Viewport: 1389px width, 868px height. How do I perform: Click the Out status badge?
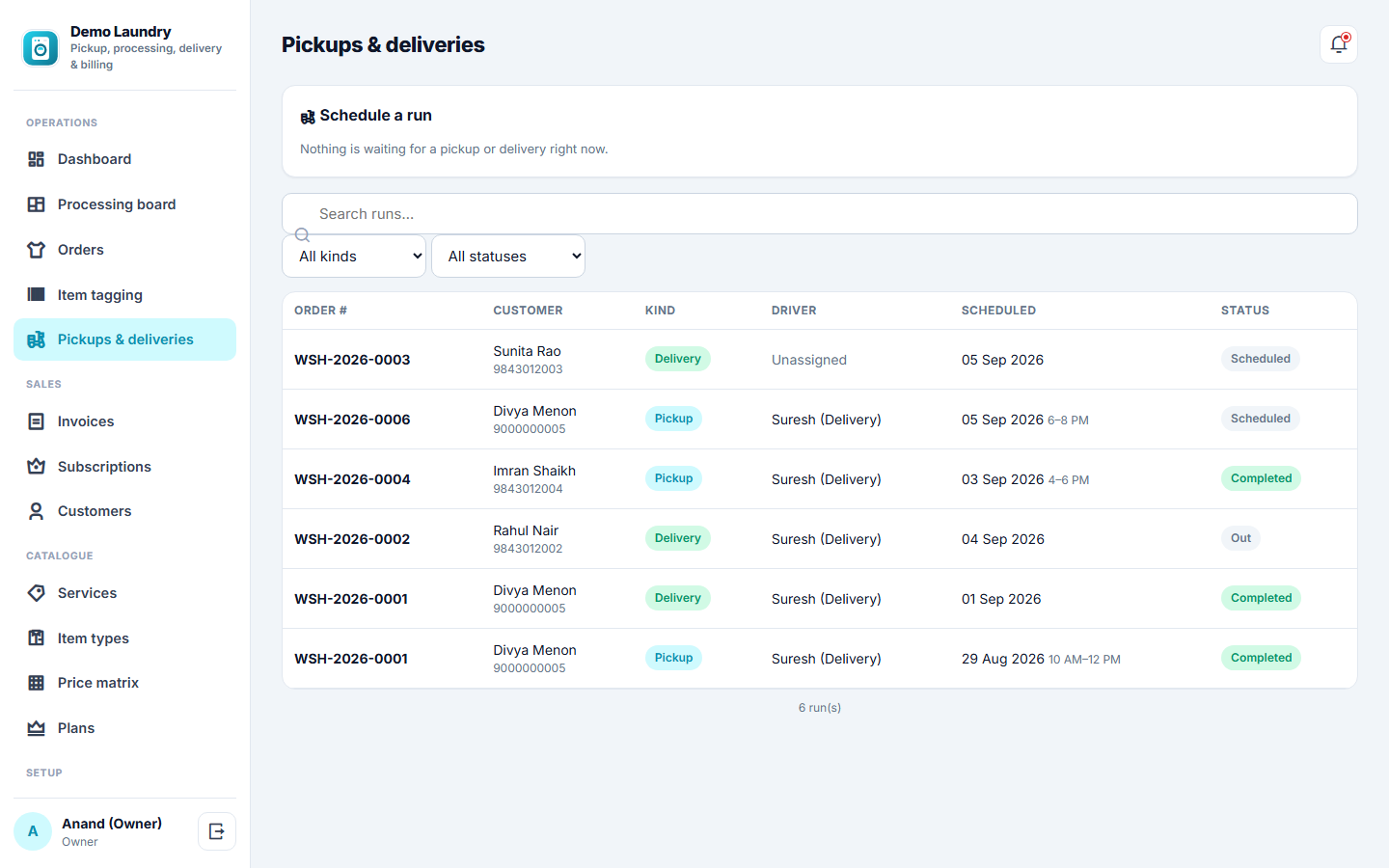click(1240, 538)
